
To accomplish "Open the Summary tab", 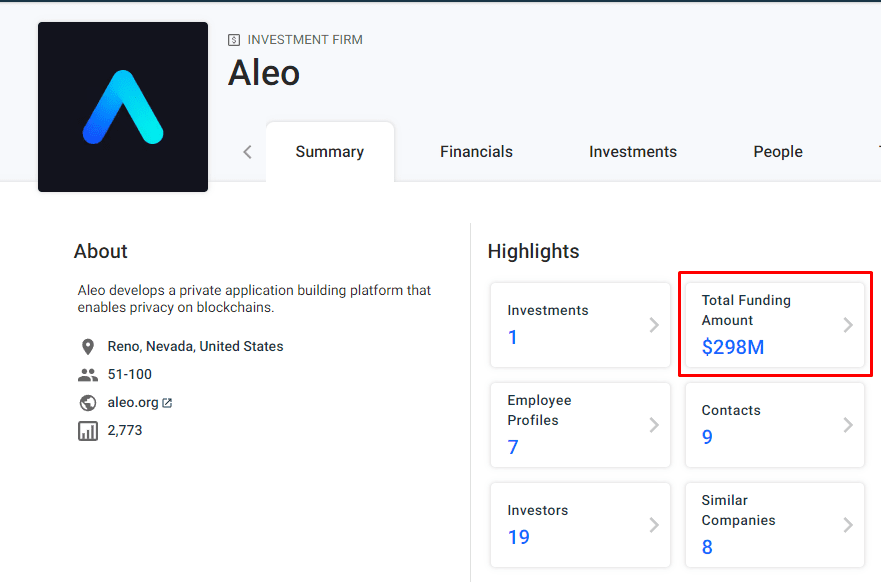I will point(330,152).
